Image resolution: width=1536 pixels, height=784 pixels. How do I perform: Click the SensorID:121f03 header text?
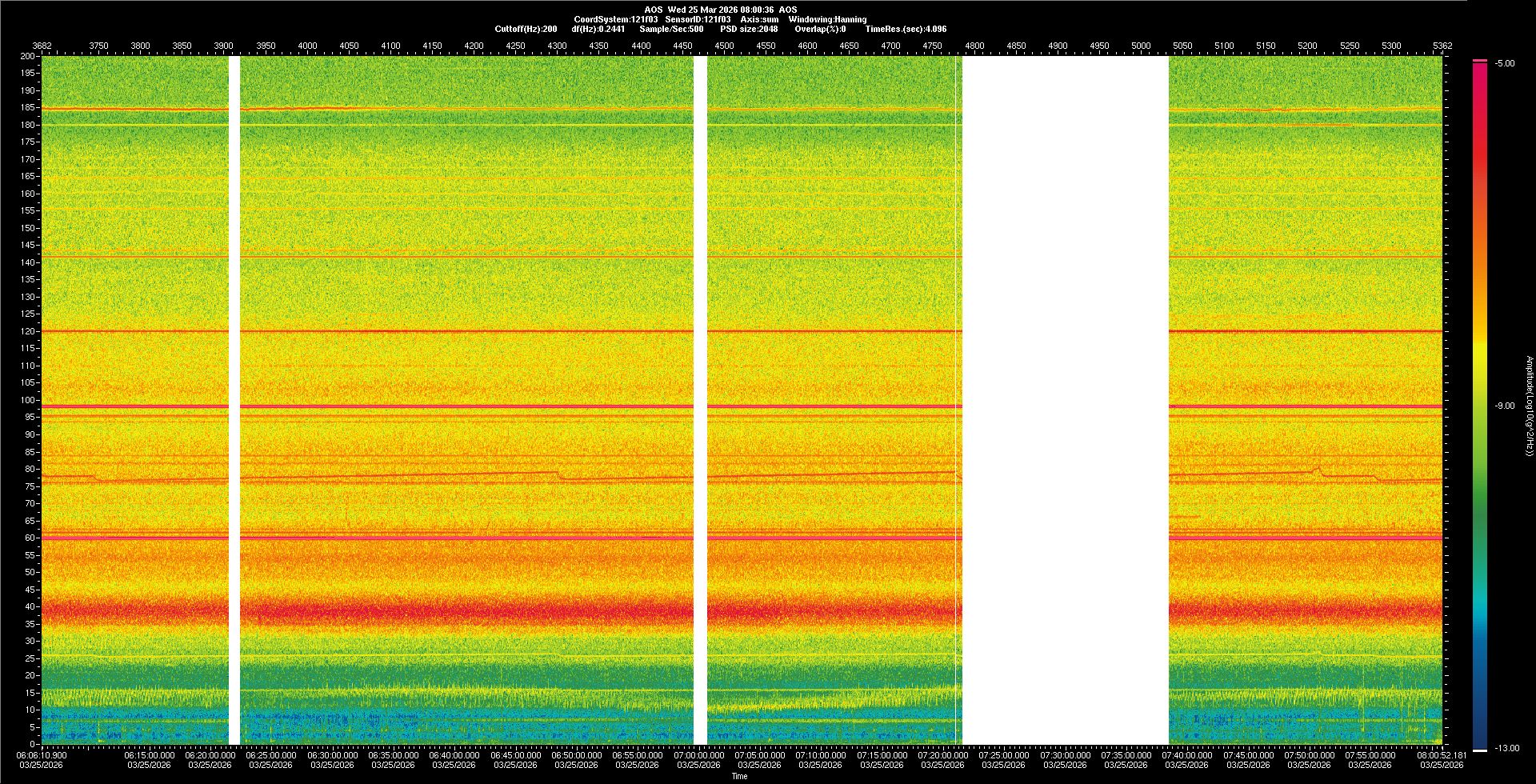pos(698,19)
